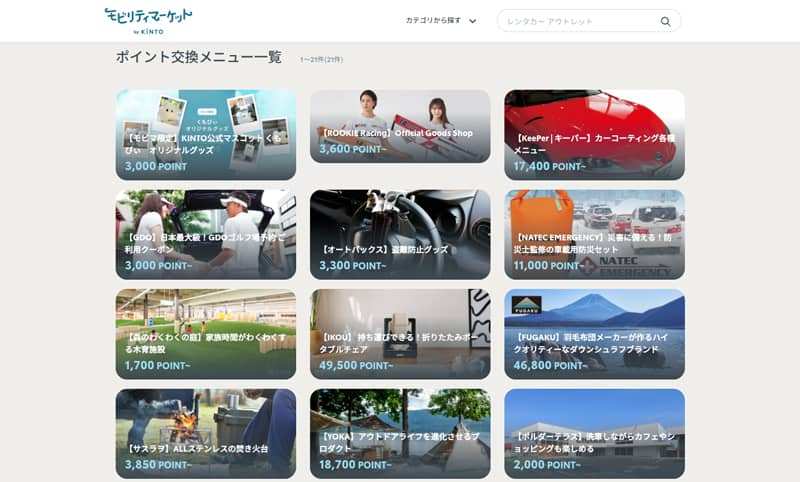Open the ROOKIE Racing Official Goods Shop card
Image resolution: width=800 pixels, height=482 pixels.
pos(400,126)
